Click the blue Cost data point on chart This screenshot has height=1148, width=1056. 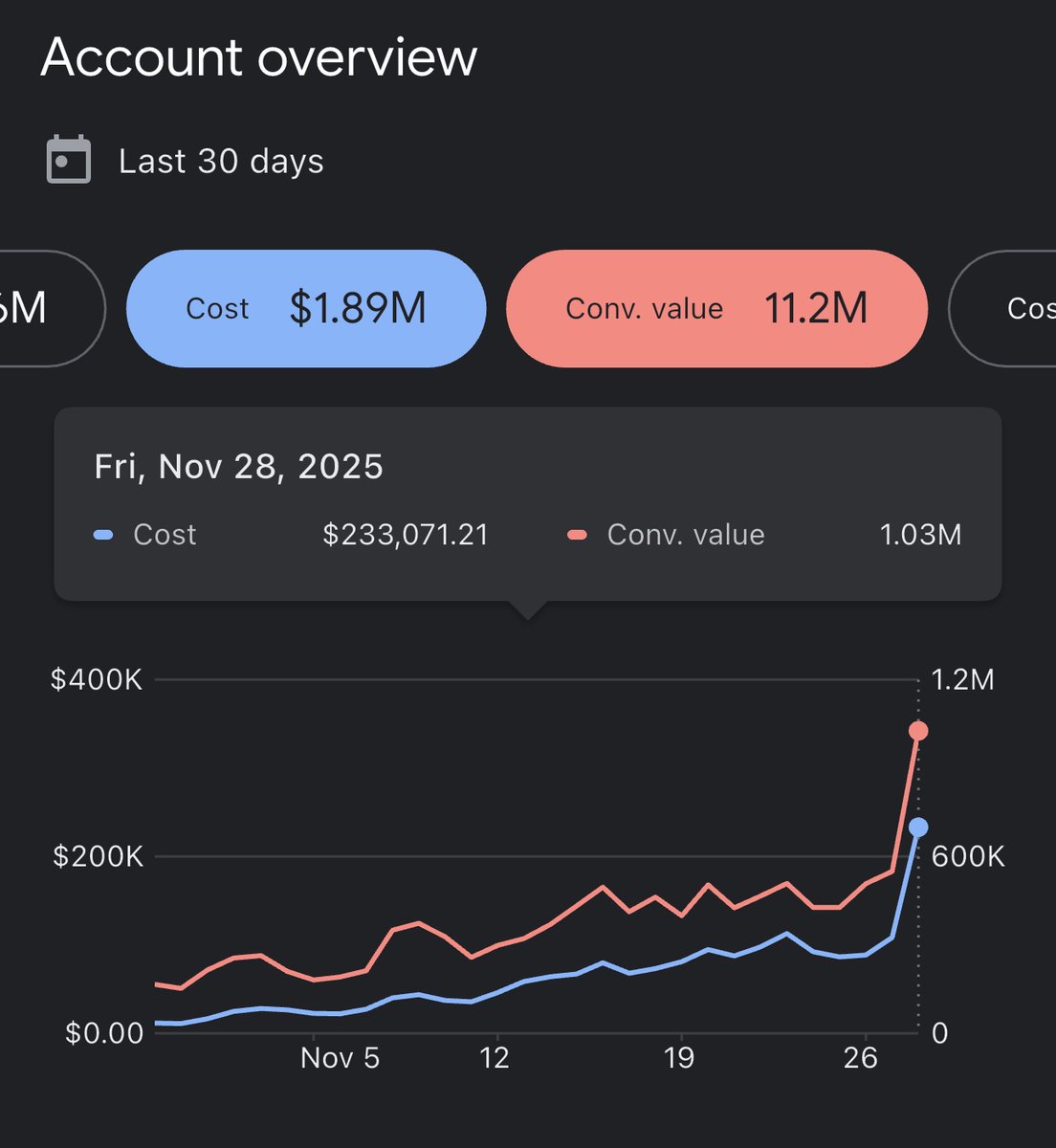(x=917, y=828)
